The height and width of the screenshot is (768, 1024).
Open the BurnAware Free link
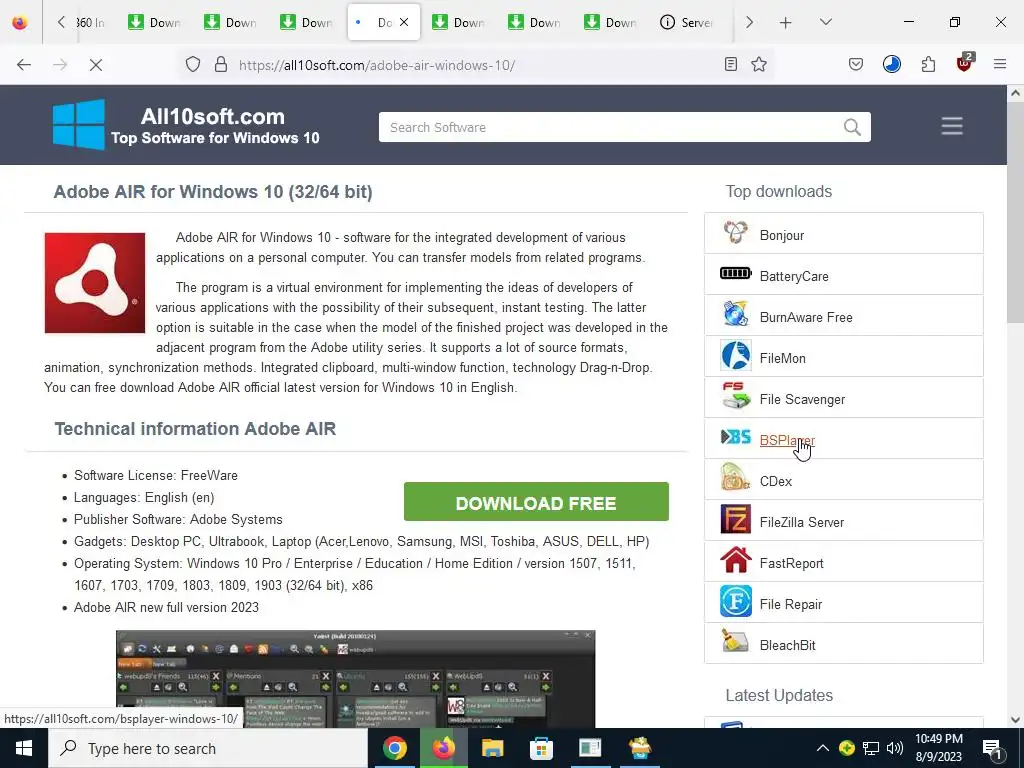pyautogui.click(x=806, y=317)
